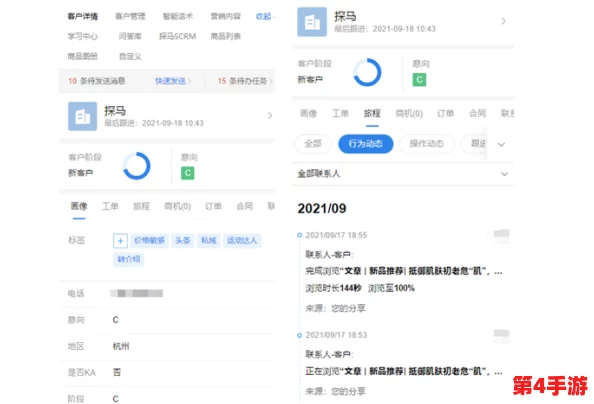Screen dimensions: 594x404
Task: Open the 订单 tab on the 旅程 screen
Action: pyautogui.click(x=446, y=113)
